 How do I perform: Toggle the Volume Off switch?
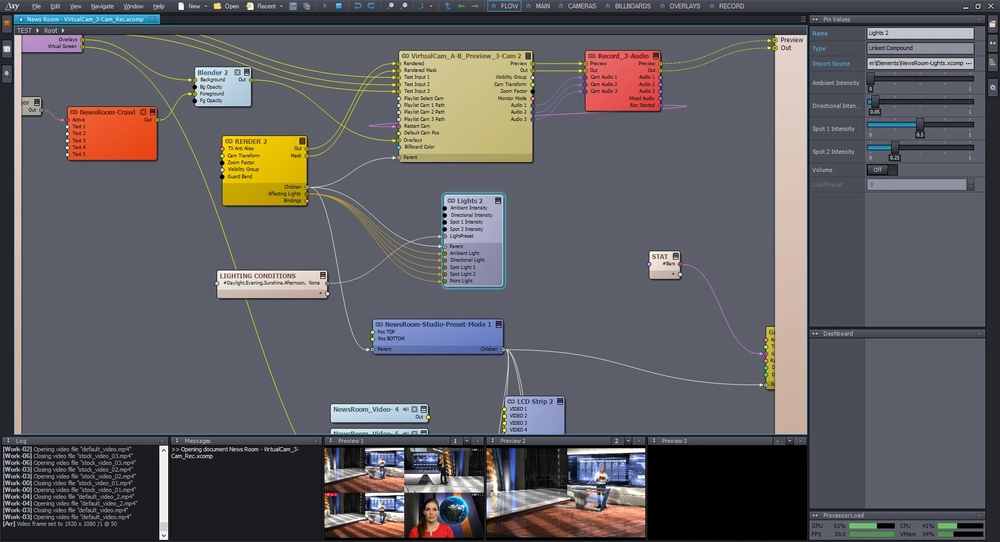click(x=882, y=170)
